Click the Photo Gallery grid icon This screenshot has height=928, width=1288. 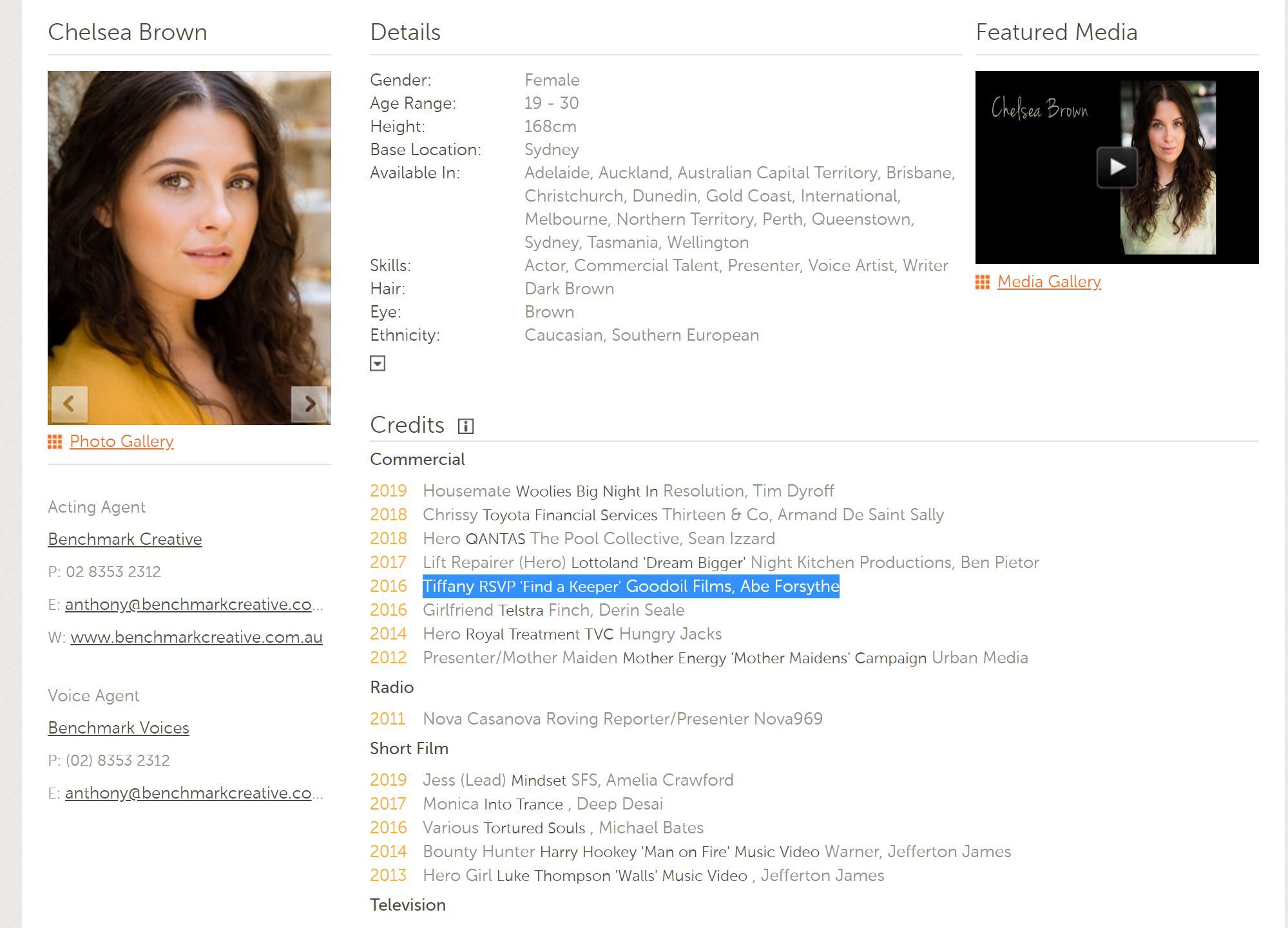pyautogui.click(x=55, y=442)
